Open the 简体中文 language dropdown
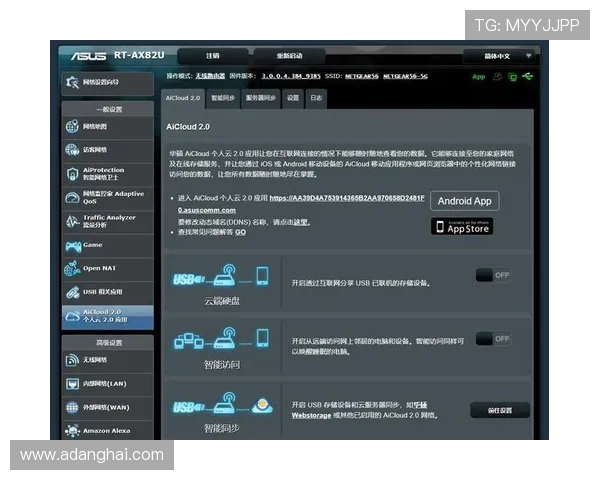The width and height of the screenshot is (600, 480). (501, 56)
